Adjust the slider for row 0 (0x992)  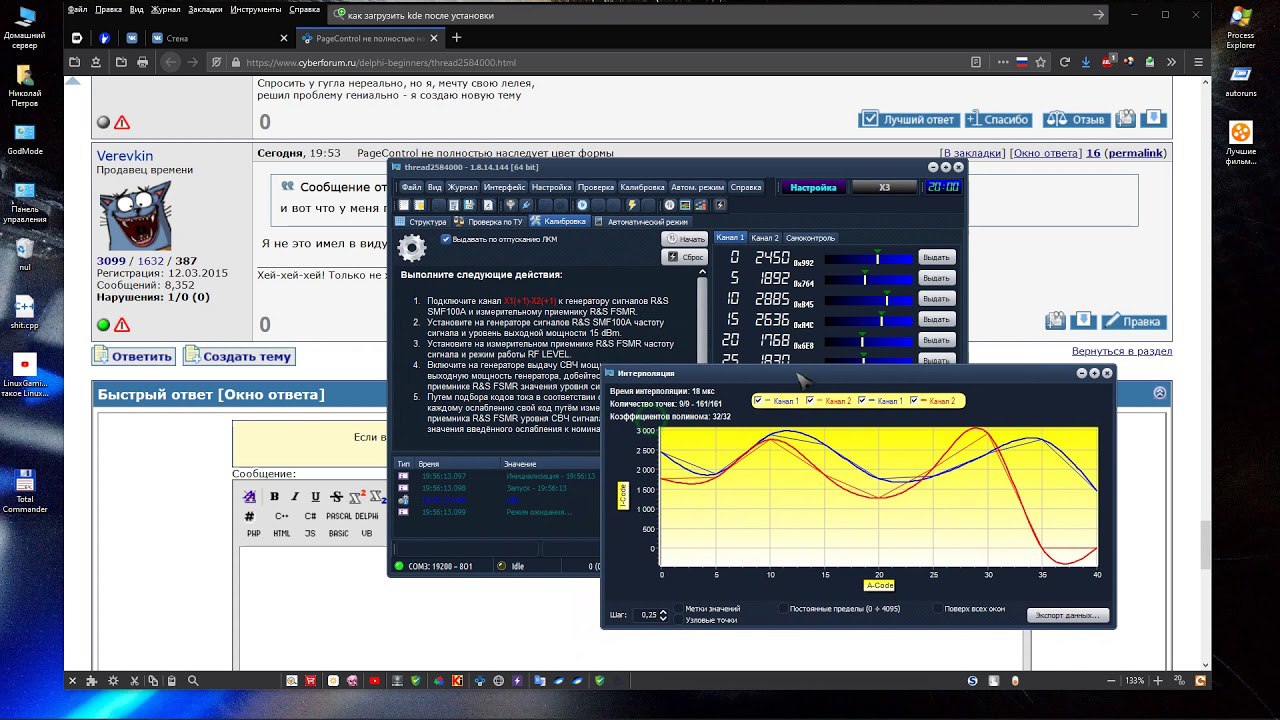pyautogui.click(x=868, y=258)
